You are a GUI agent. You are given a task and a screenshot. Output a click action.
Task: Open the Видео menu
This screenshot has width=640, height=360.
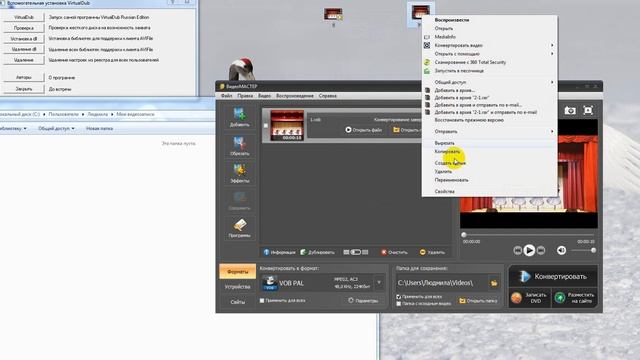(x=264, y=96)
